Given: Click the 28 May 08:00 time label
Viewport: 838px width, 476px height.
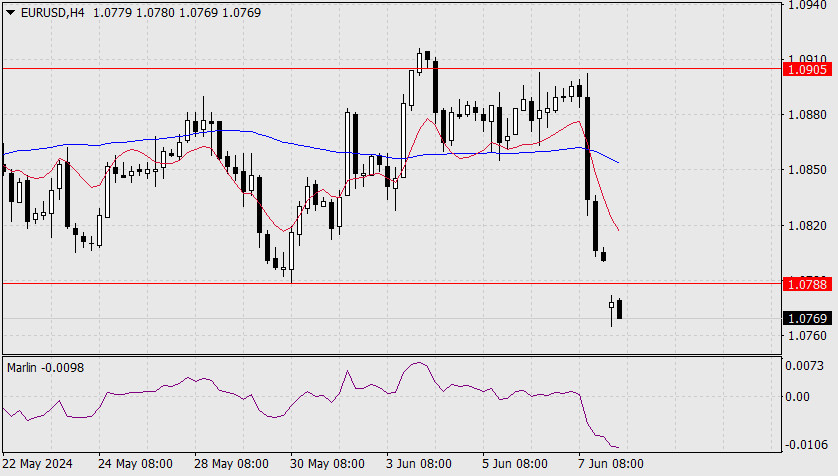Looking at the screenshot, I should click(231, 463).
